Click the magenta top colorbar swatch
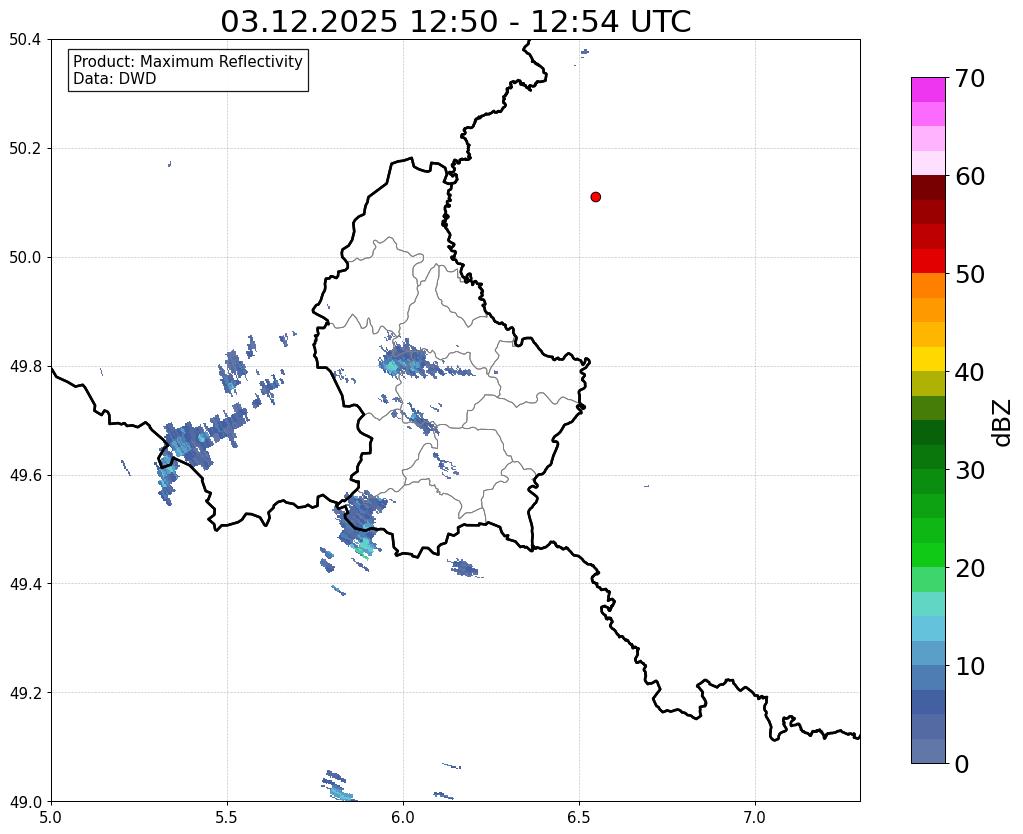The image size is (1023, 834). (928, 90)
